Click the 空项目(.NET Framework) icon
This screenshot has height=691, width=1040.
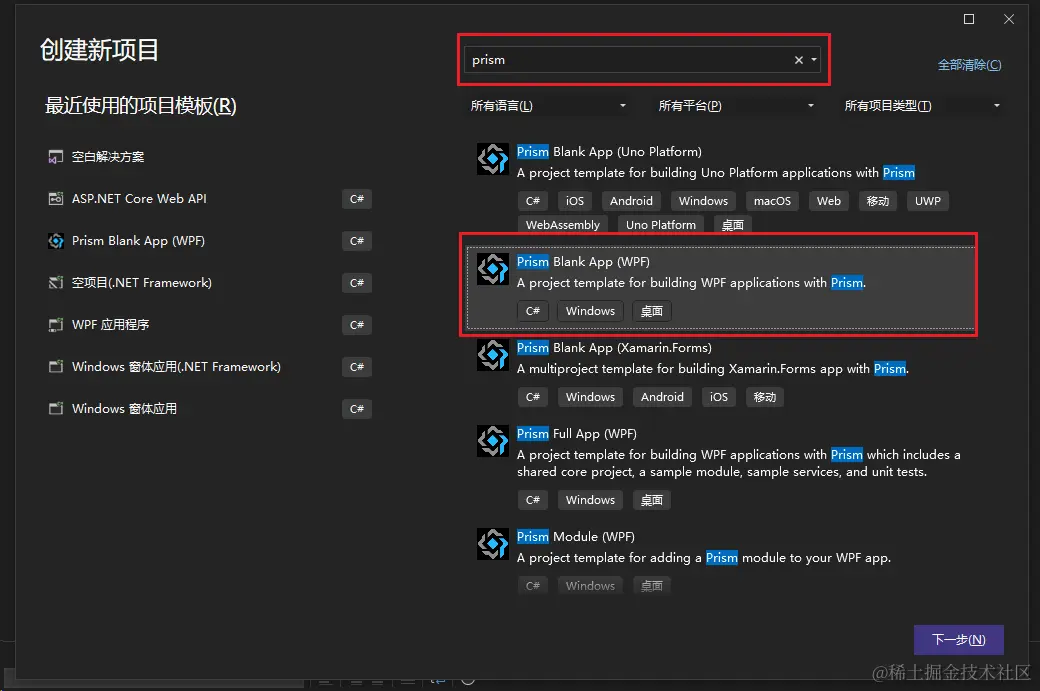56,283
